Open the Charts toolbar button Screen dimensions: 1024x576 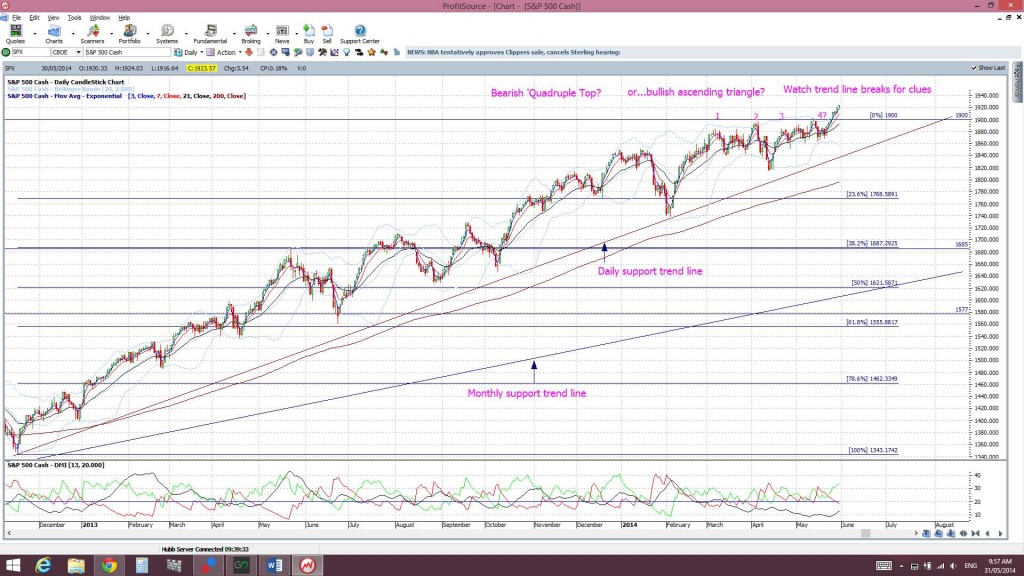[54, 34]
